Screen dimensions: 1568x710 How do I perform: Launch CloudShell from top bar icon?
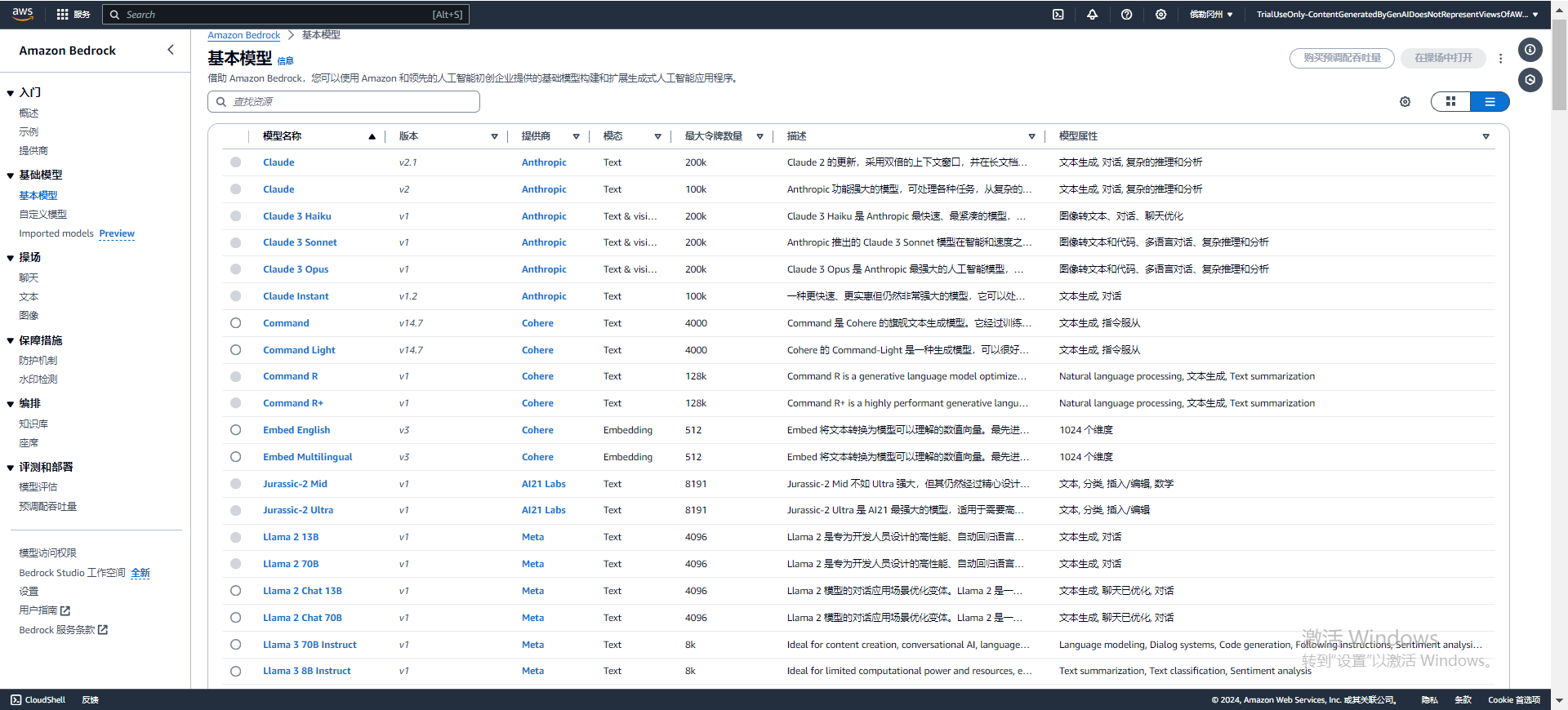[x=1058, y=15]
